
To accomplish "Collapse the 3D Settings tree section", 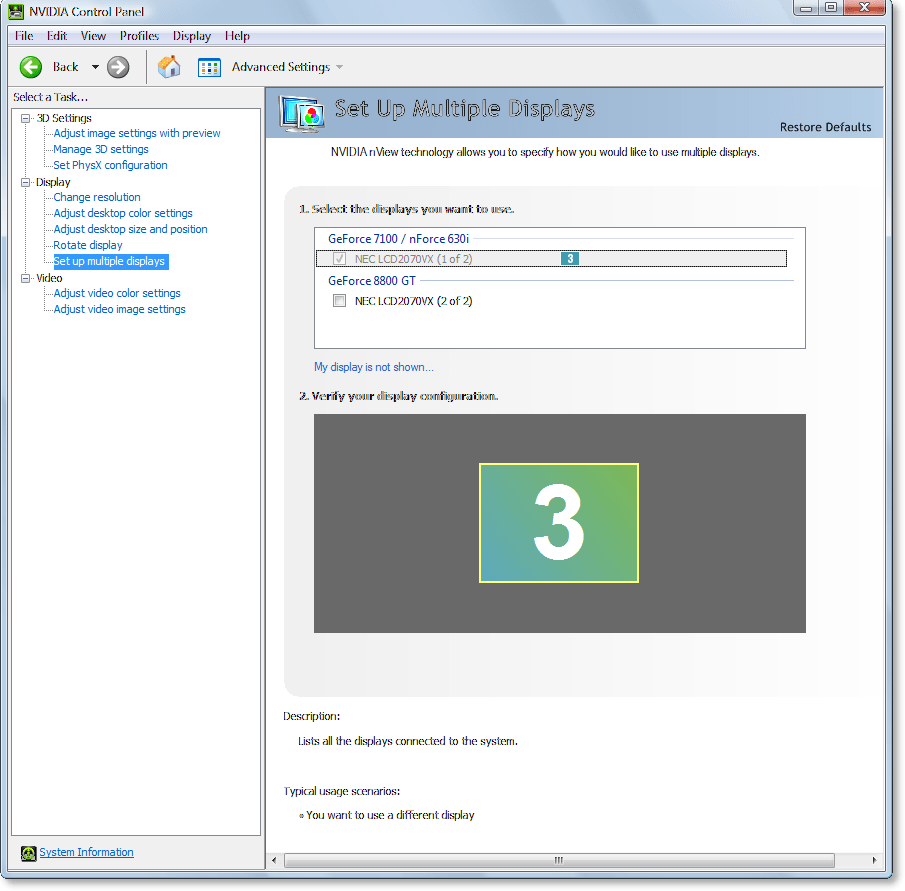I will [23, 118].
